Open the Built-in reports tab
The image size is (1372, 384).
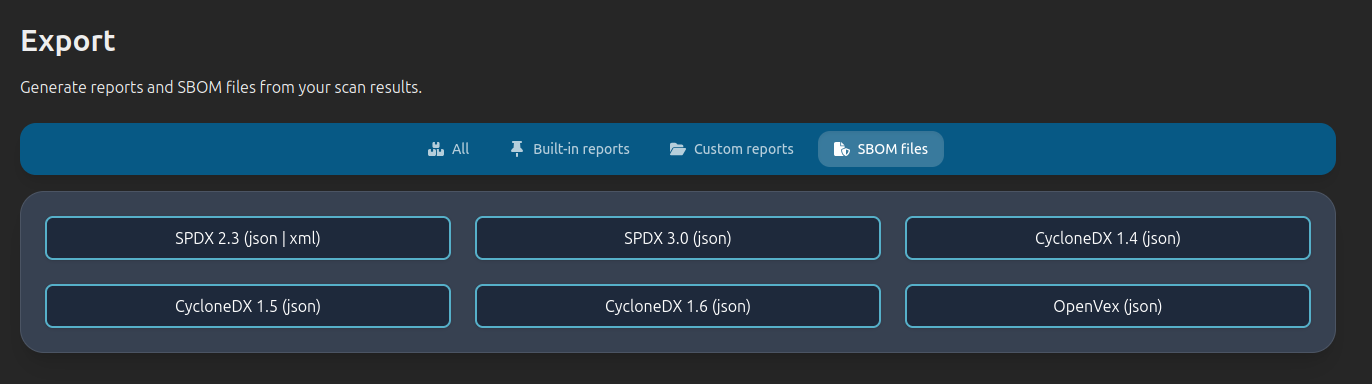click(x=570, y=149)
